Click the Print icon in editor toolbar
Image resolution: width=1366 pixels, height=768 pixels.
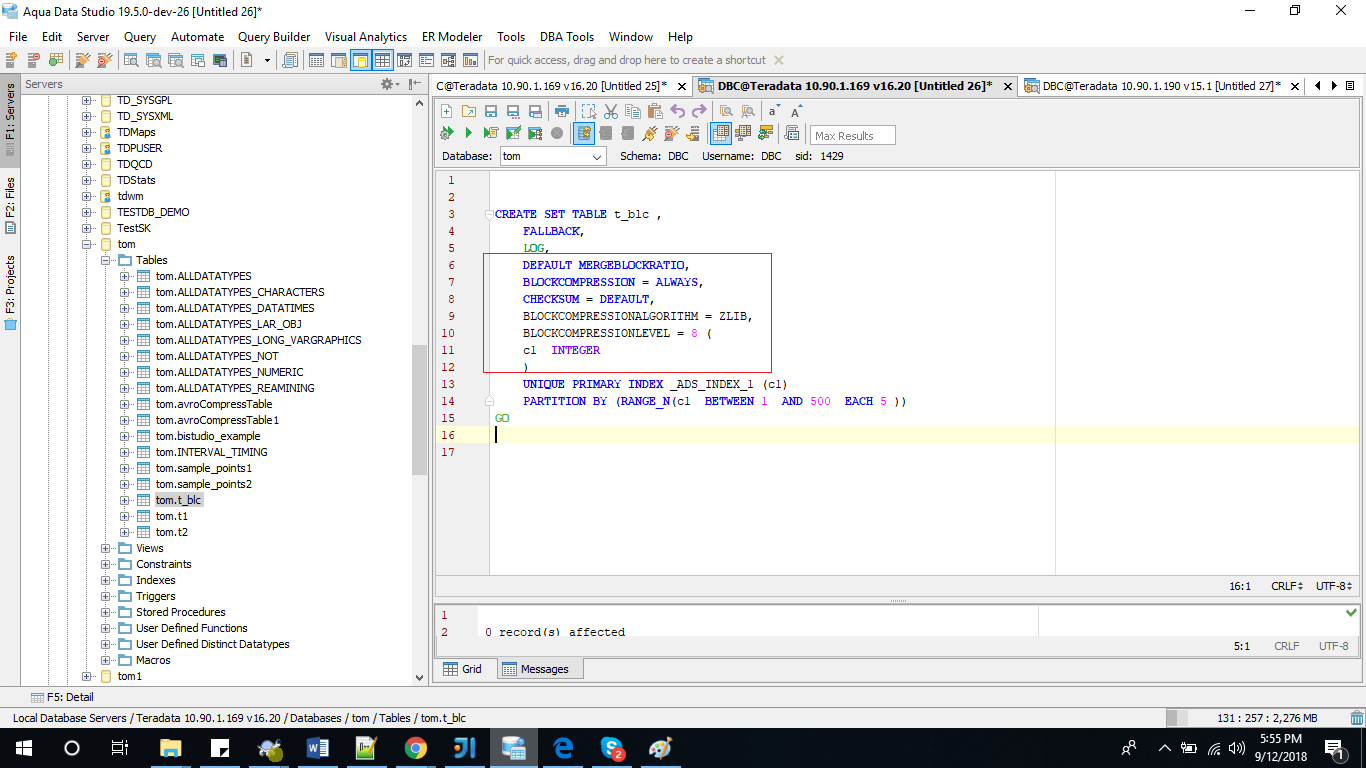562,111
